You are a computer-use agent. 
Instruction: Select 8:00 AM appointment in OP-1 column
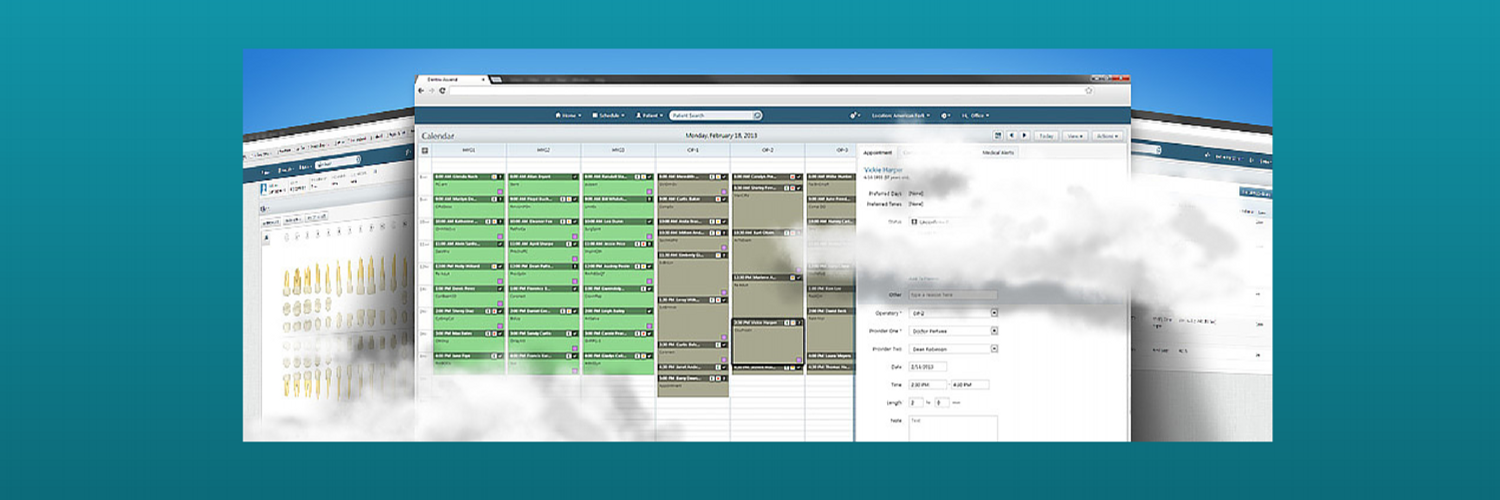pos(693,186)
